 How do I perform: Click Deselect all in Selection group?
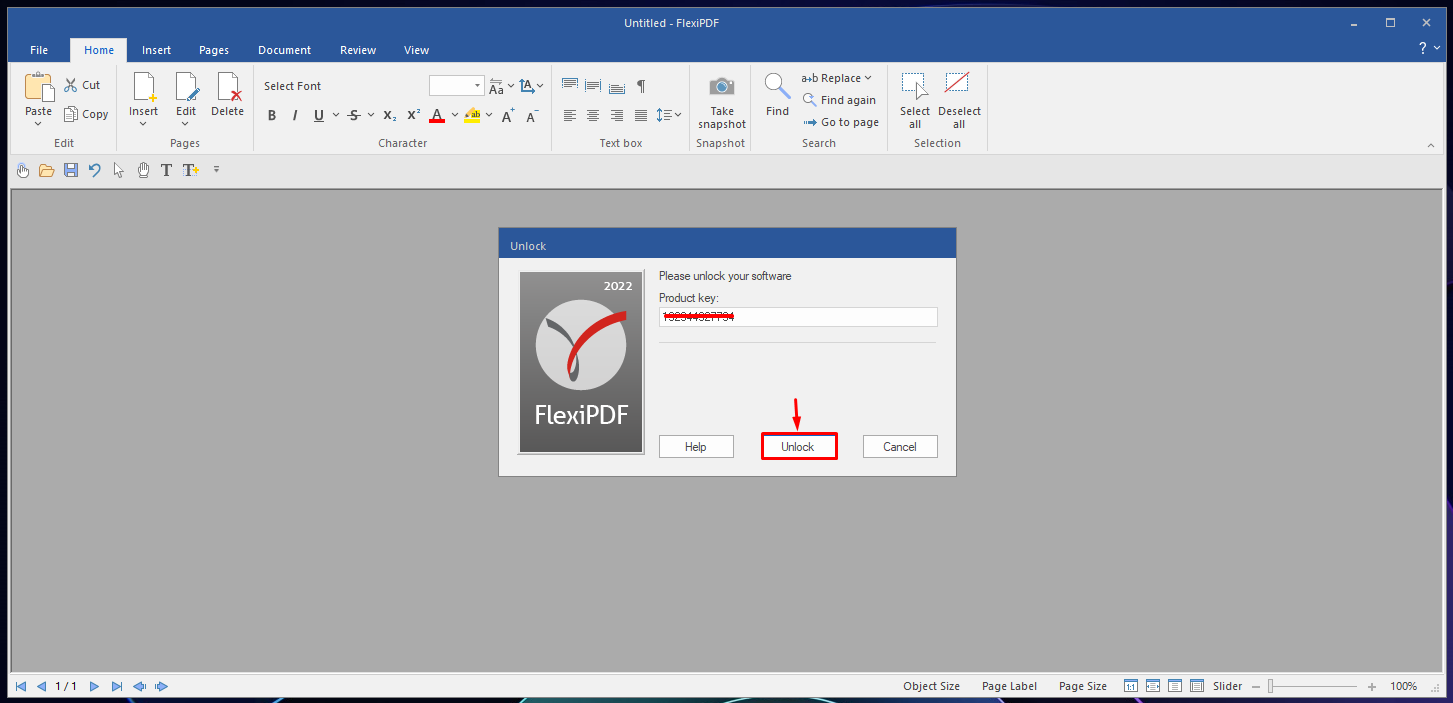pyautogui.click(x=959, y=100)
